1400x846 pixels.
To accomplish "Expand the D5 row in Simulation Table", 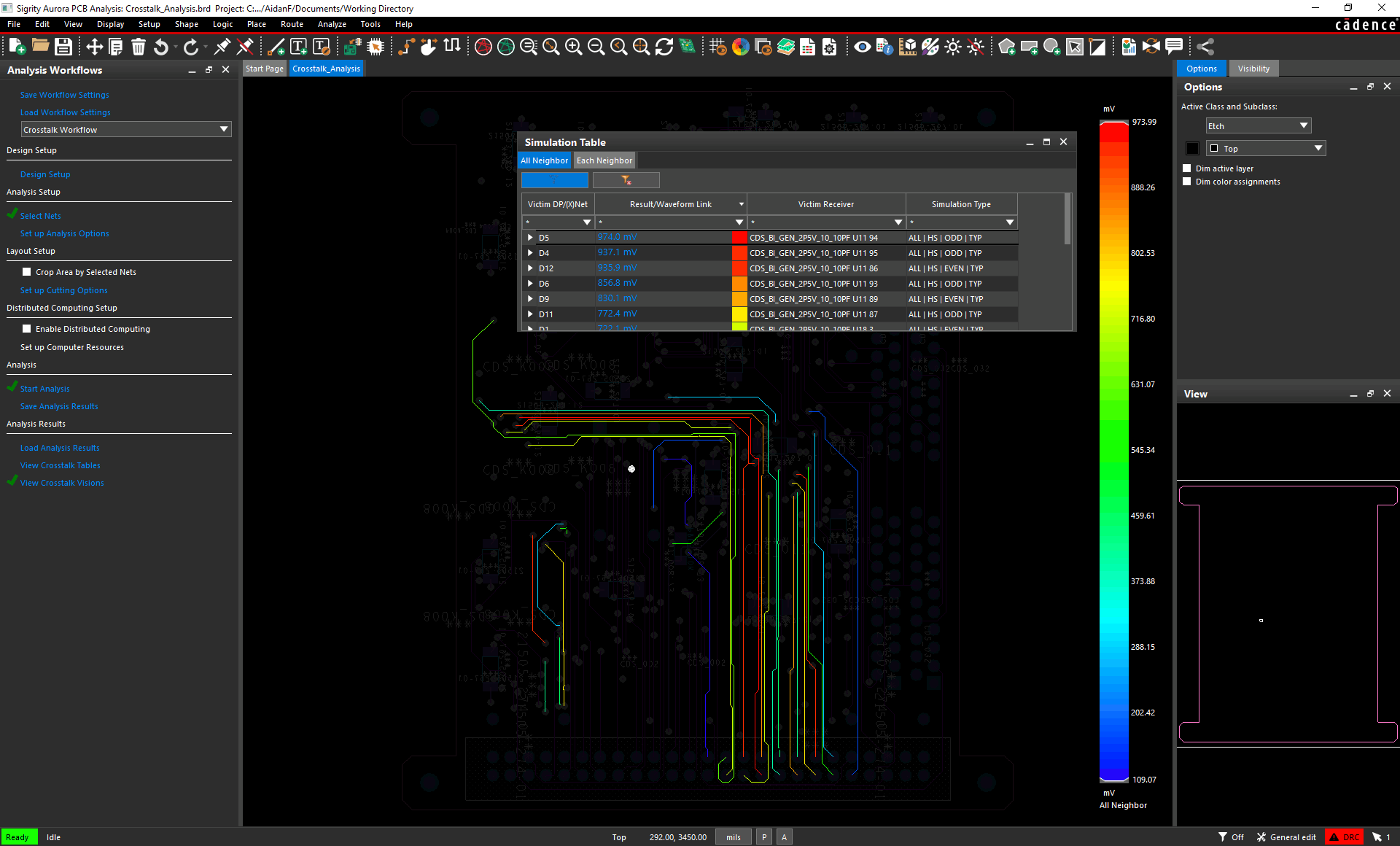I will coord(530,238).
